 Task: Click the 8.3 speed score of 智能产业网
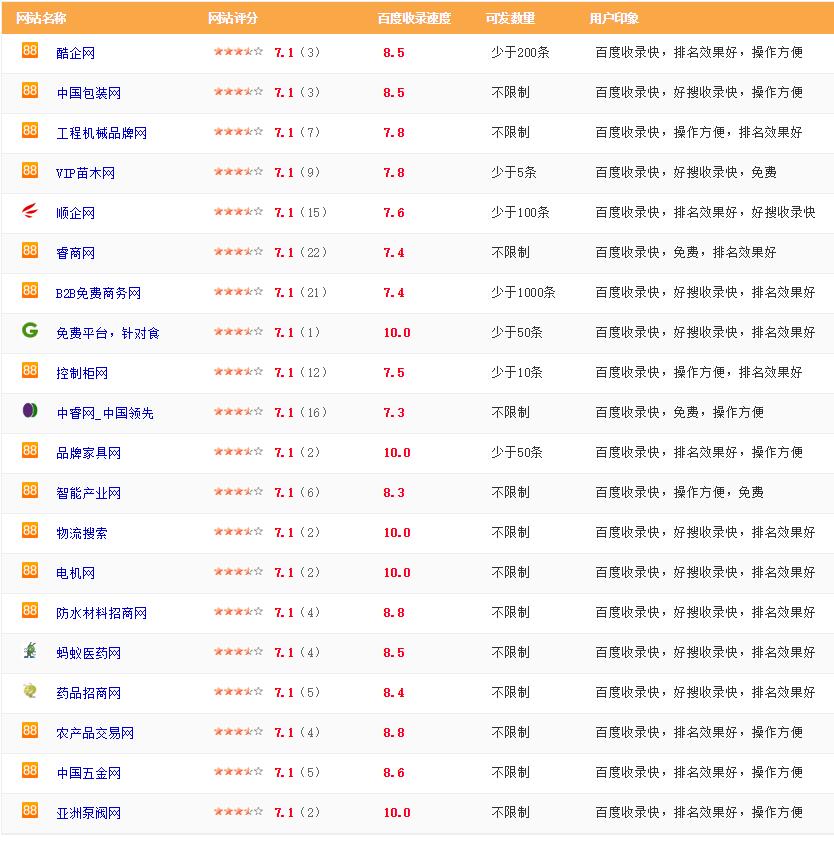pyautogui.click(x=394, y=493)
